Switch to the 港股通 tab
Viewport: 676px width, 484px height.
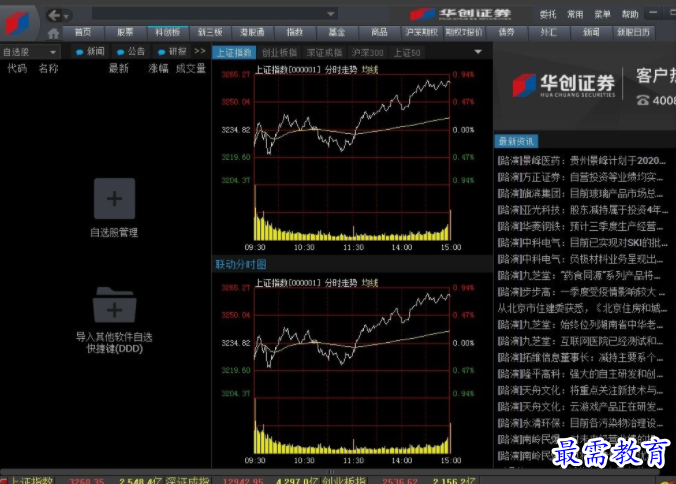point(252,33)
